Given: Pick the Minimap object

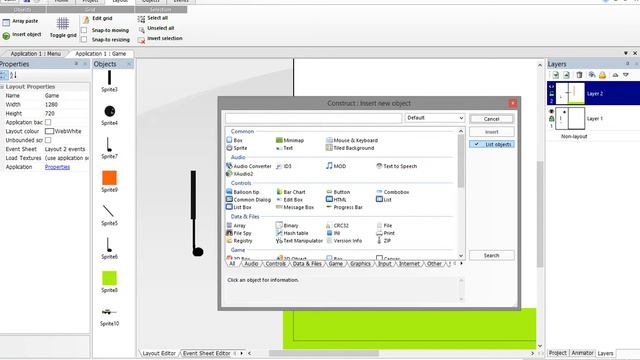Looking at the screenshot, I should point(290,140).
